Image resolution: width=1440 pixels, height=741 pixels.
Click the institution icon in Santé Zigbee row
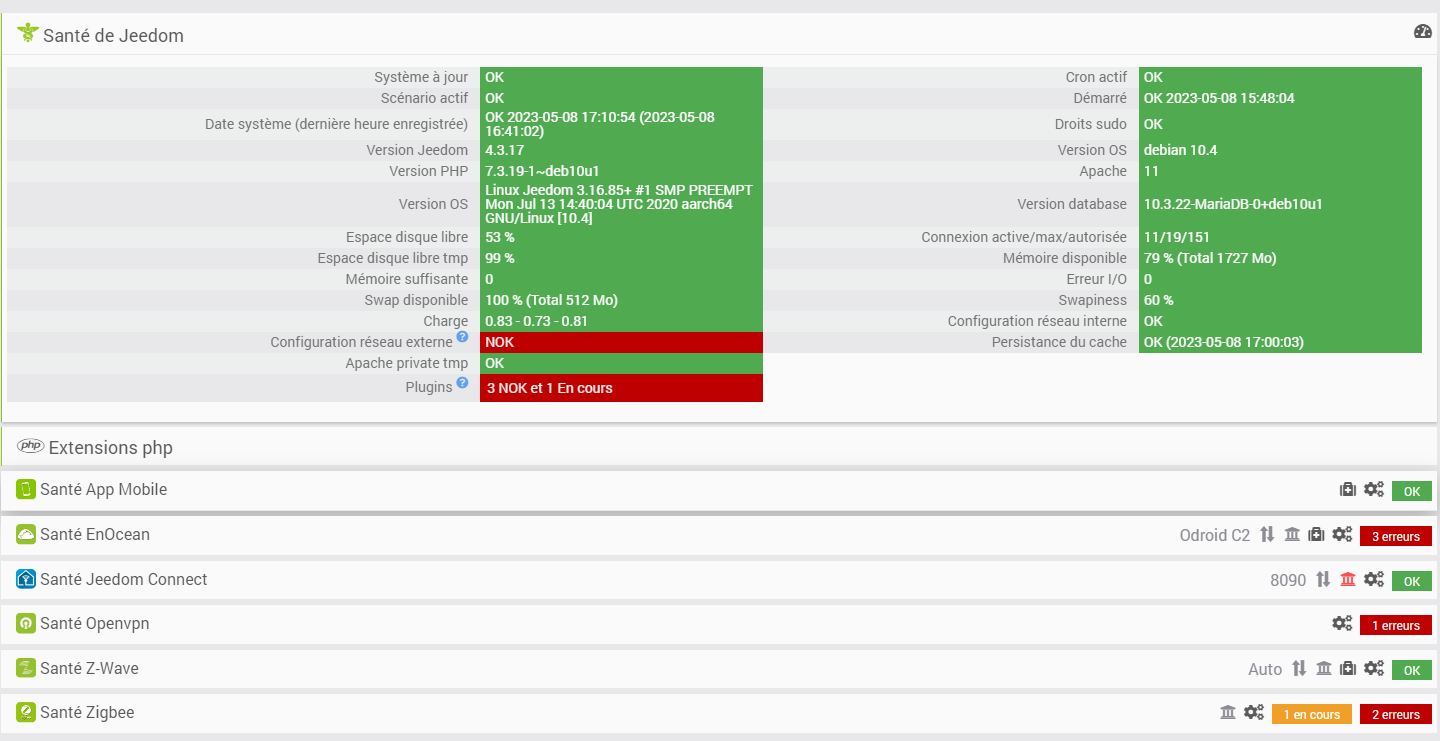pyautogui.click(x=1228, y=713)
